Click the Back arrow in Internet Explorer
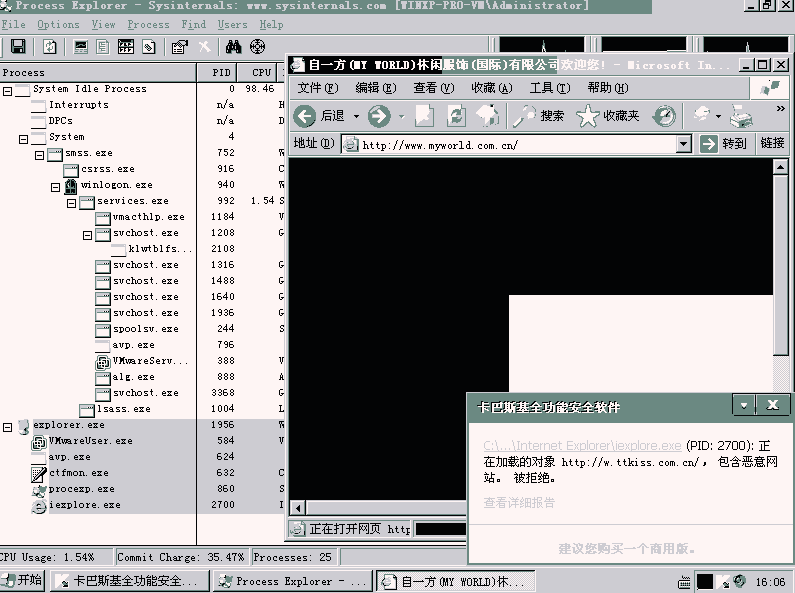 (305, 116)
